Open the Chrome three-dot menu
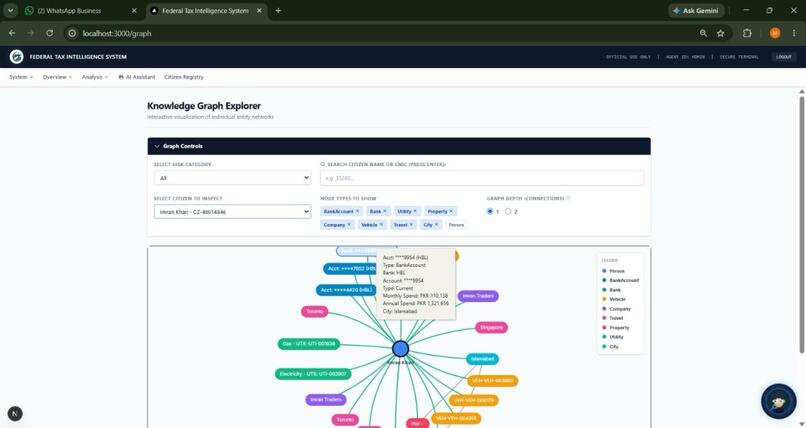Image resolution: width=806 pixels, height=428 pixels. tap(794, 33)
